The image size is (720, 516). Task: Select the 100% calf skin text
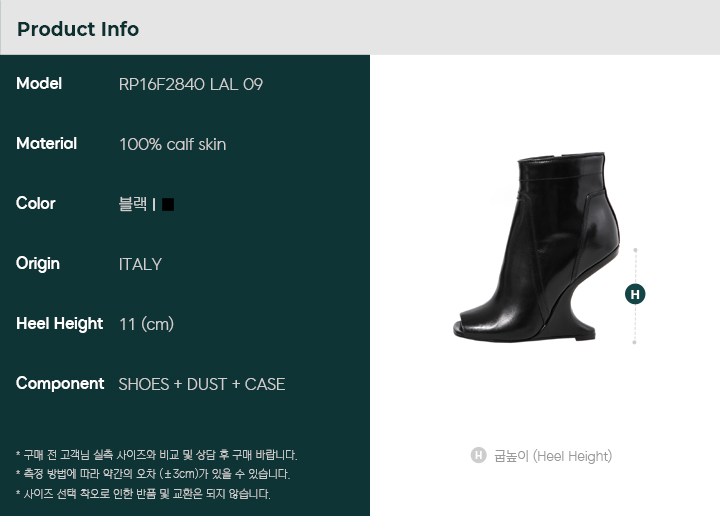point(173,145)
